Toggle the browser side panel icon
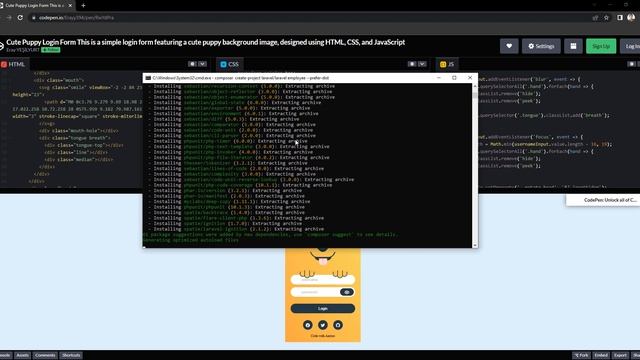This screenshot has width=640, height=360. 620,18
